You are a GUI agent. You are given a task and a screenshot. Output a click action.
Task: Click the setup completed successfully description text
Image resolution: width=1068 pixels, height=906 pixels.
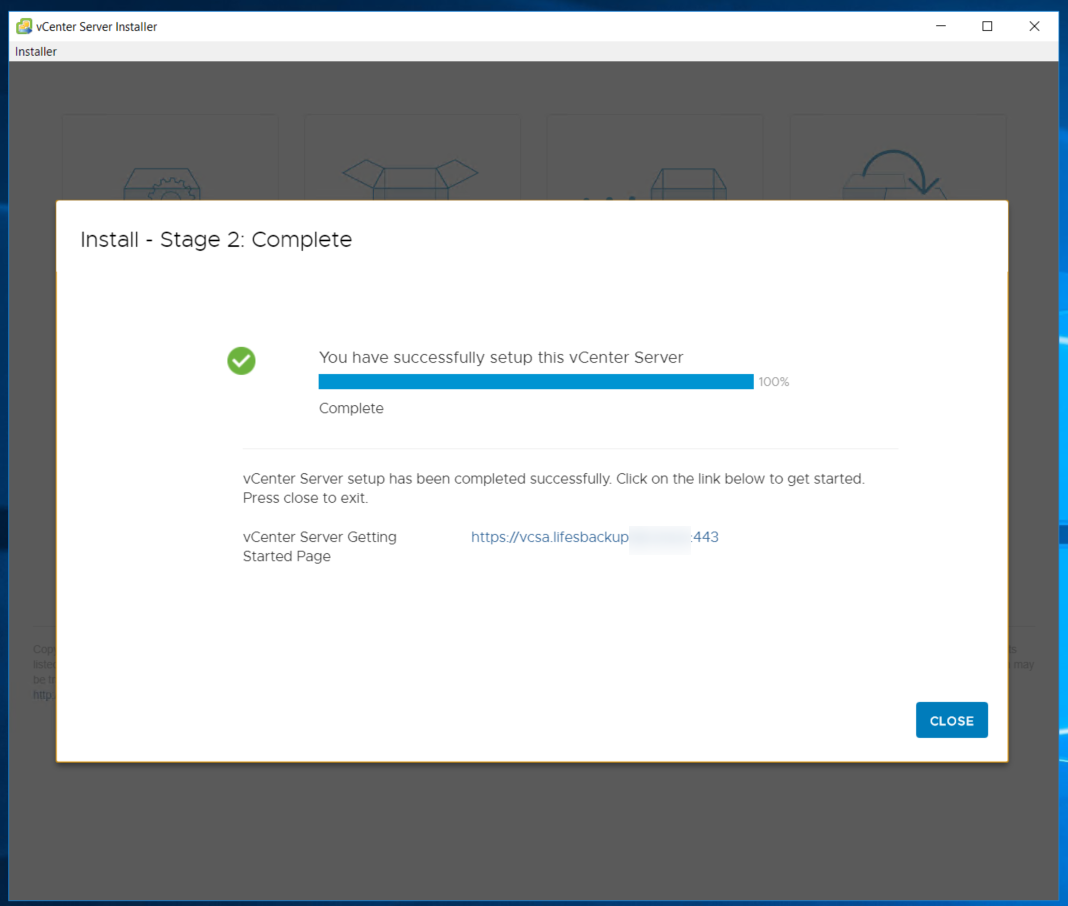click(553, 488)
